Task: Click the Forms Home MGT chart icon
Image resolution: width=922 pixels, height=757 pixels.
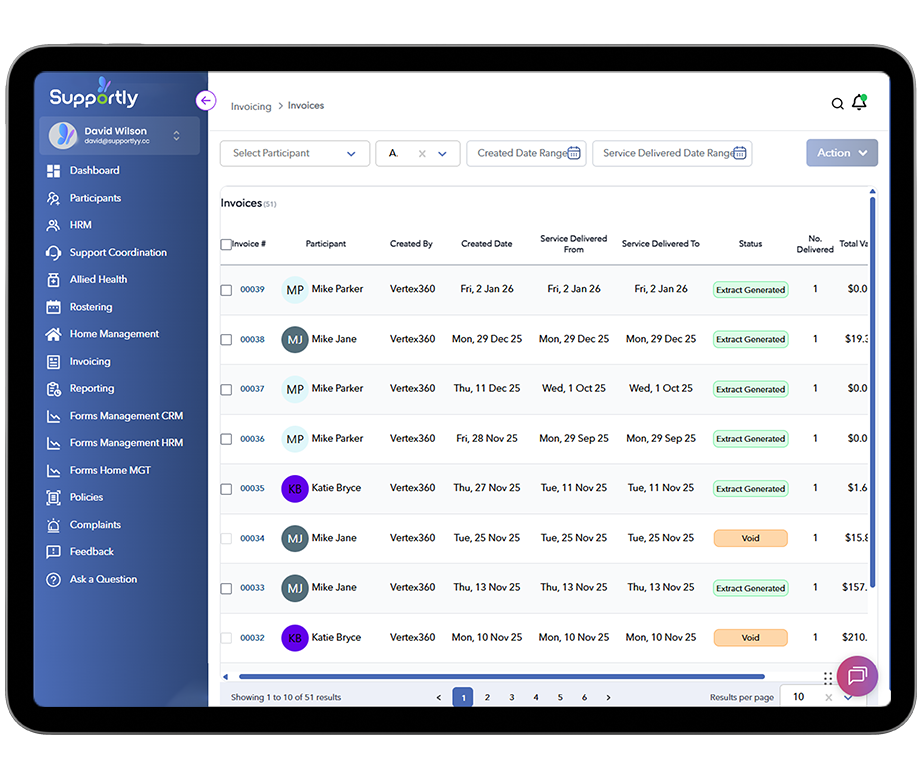Action: 54,471
